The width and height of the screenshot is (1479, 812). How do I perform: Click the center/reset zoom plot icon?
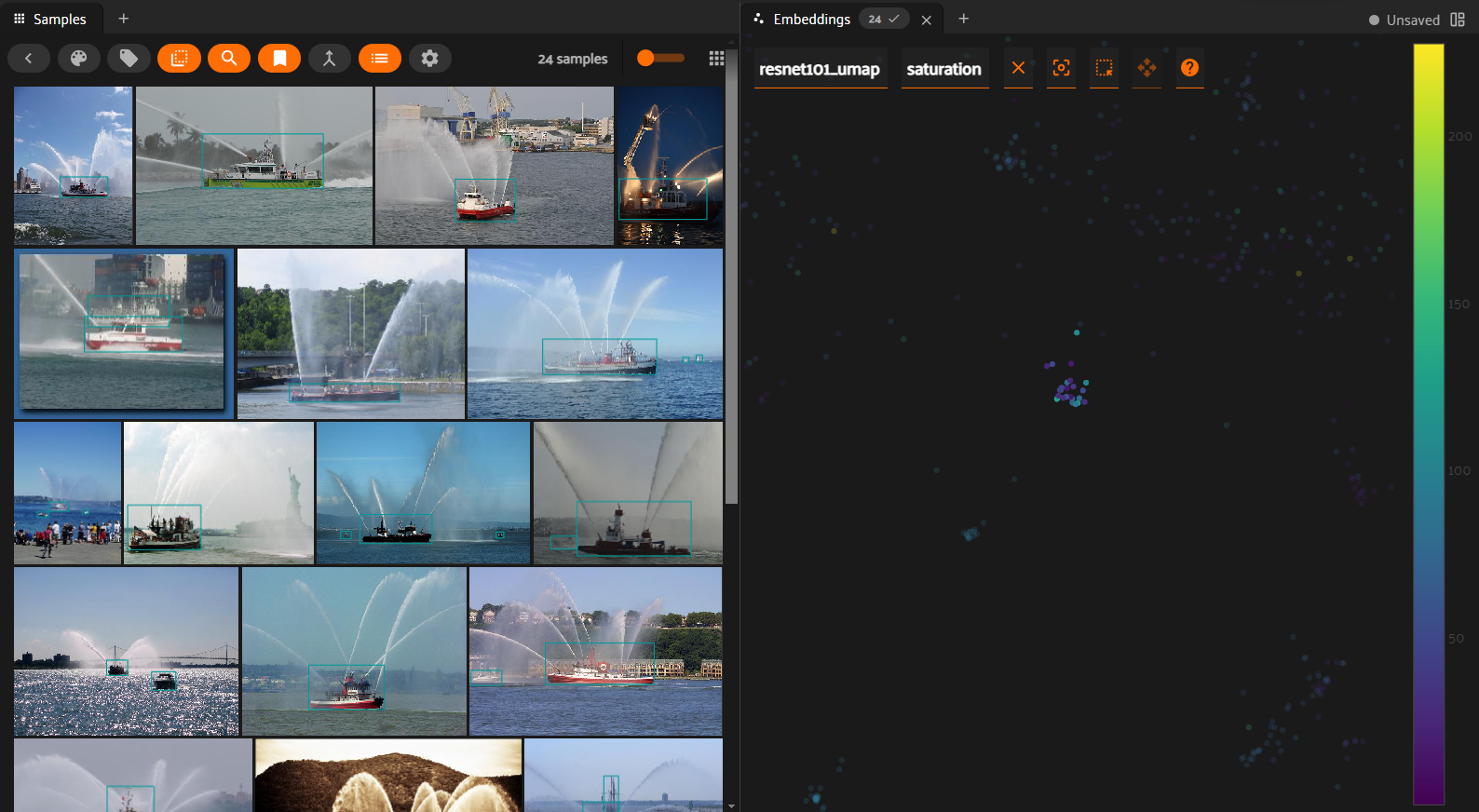(1061, 68)
